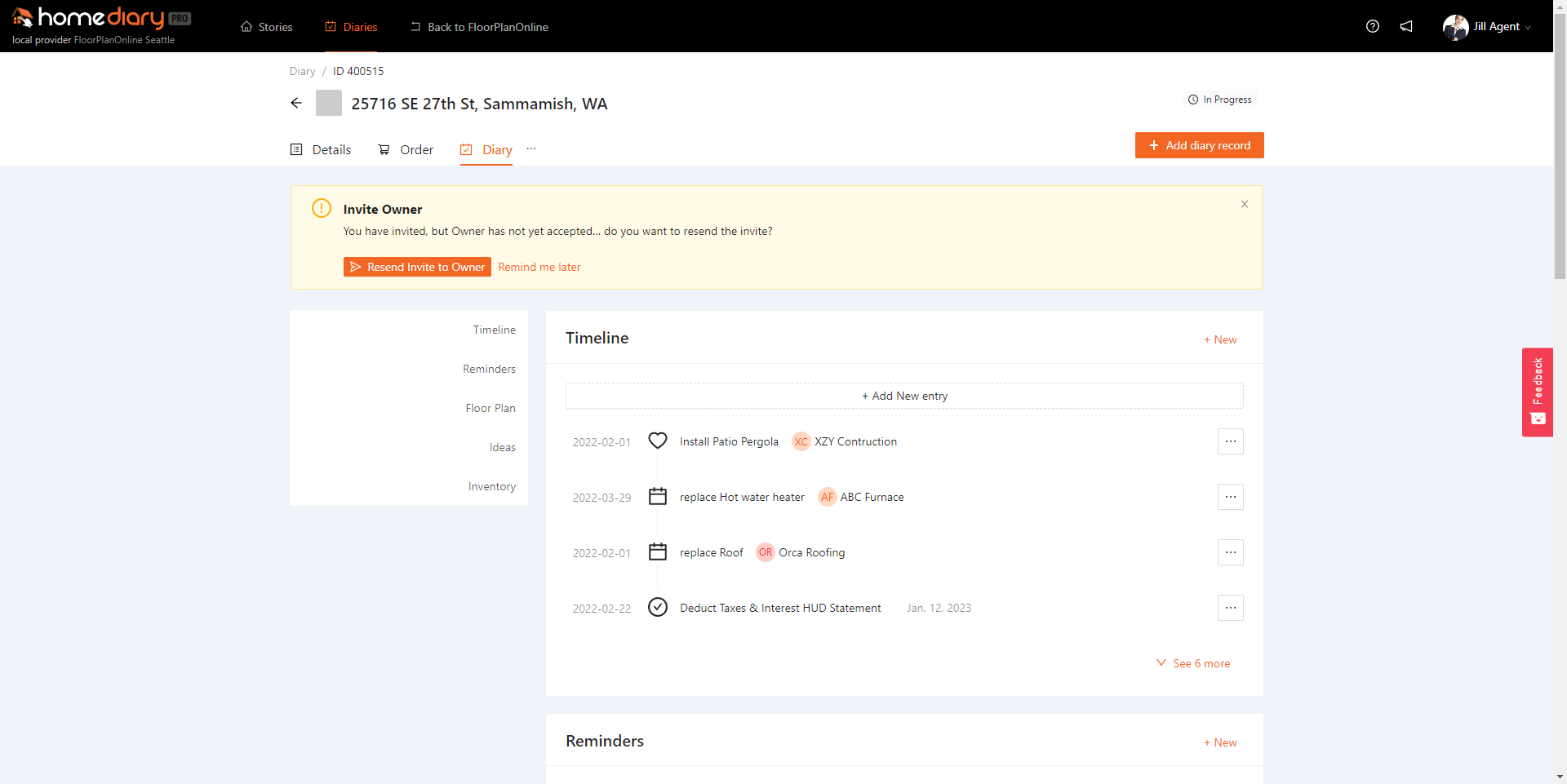Click Add New entry dashed box
The width and height of the screenshot is (1567, 784).
coord(904,396)
